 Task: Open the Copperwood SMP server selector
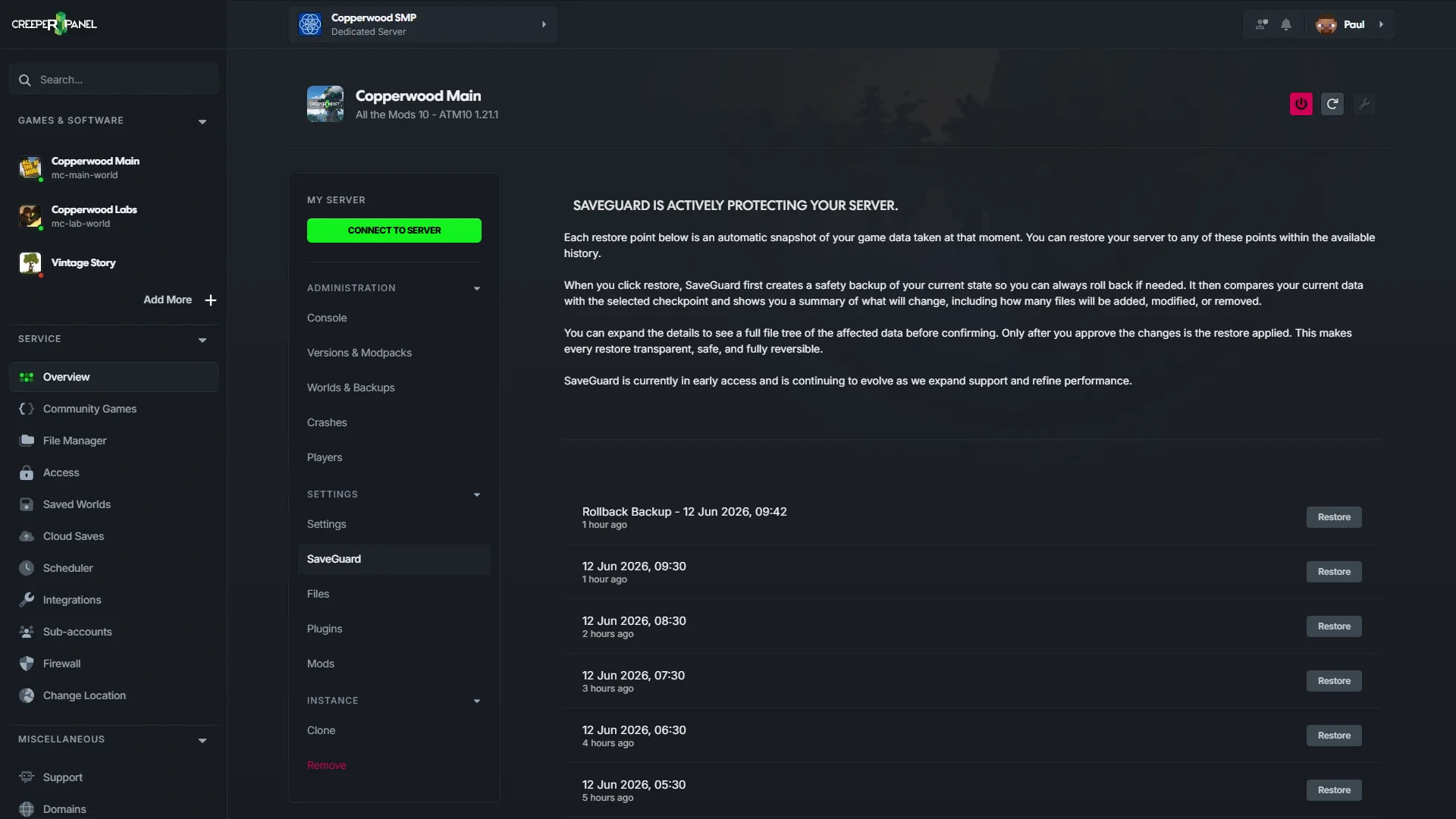pos(423,24)
